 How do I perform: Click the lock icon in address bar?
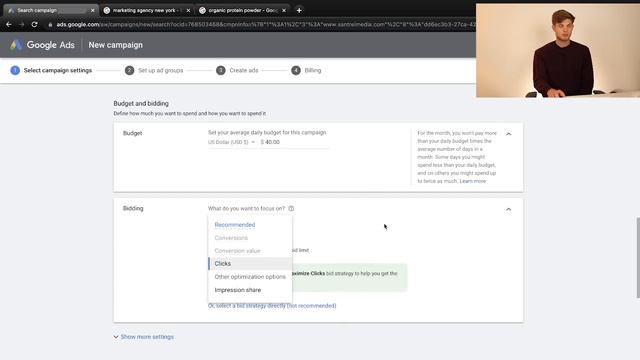coord(50,25)
